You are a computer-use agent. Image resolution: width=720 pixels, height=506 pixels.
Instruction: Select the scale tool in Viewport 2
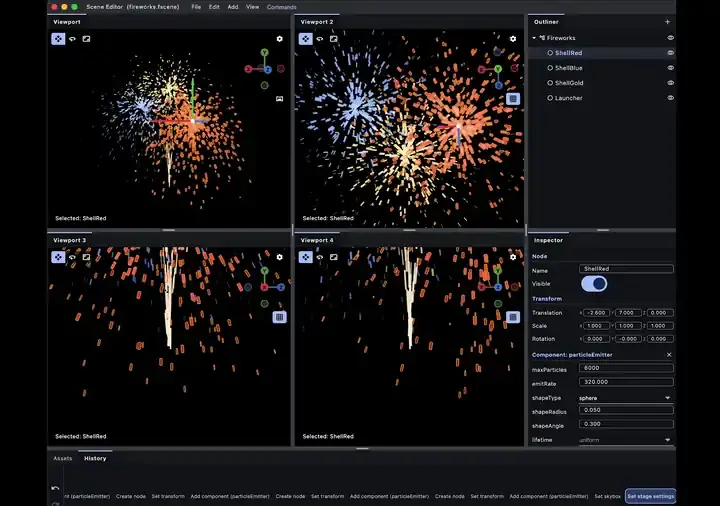334,39
